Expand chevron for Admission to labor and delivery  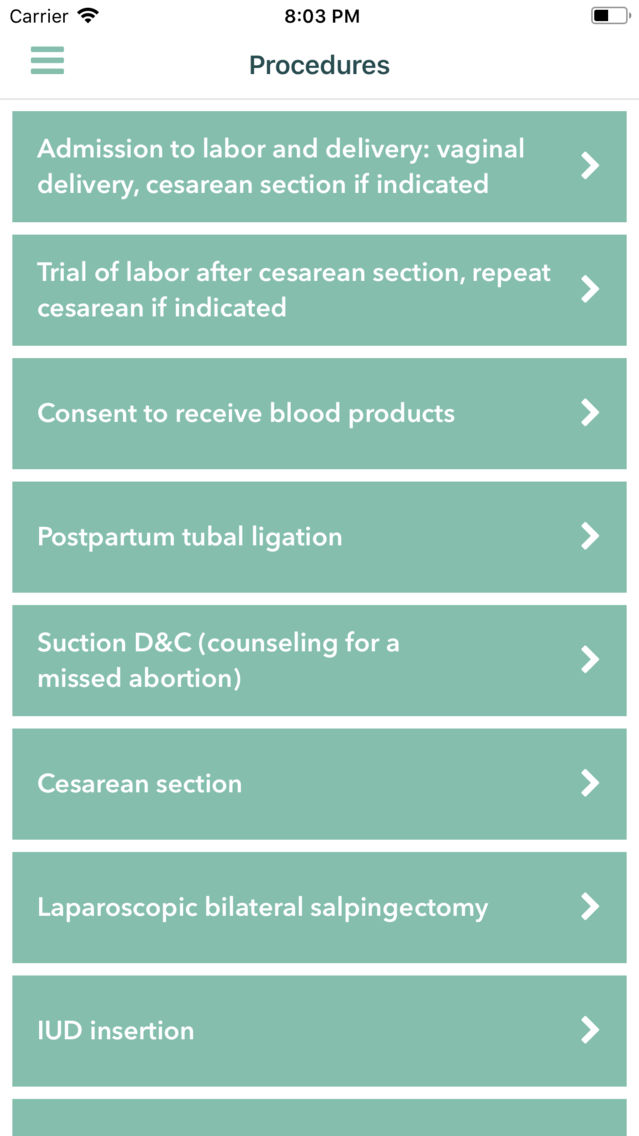[590, 166]
